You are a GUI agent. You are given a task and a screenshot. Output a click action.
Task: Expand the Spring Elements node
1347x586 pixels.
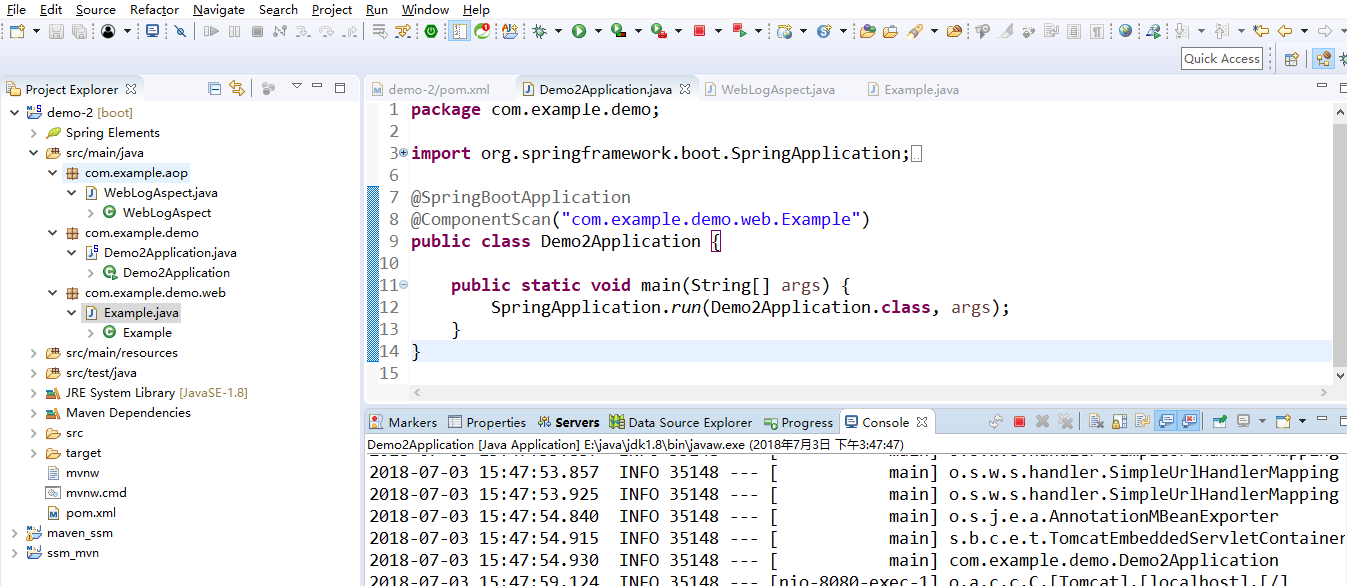click(x=33, y=132)
